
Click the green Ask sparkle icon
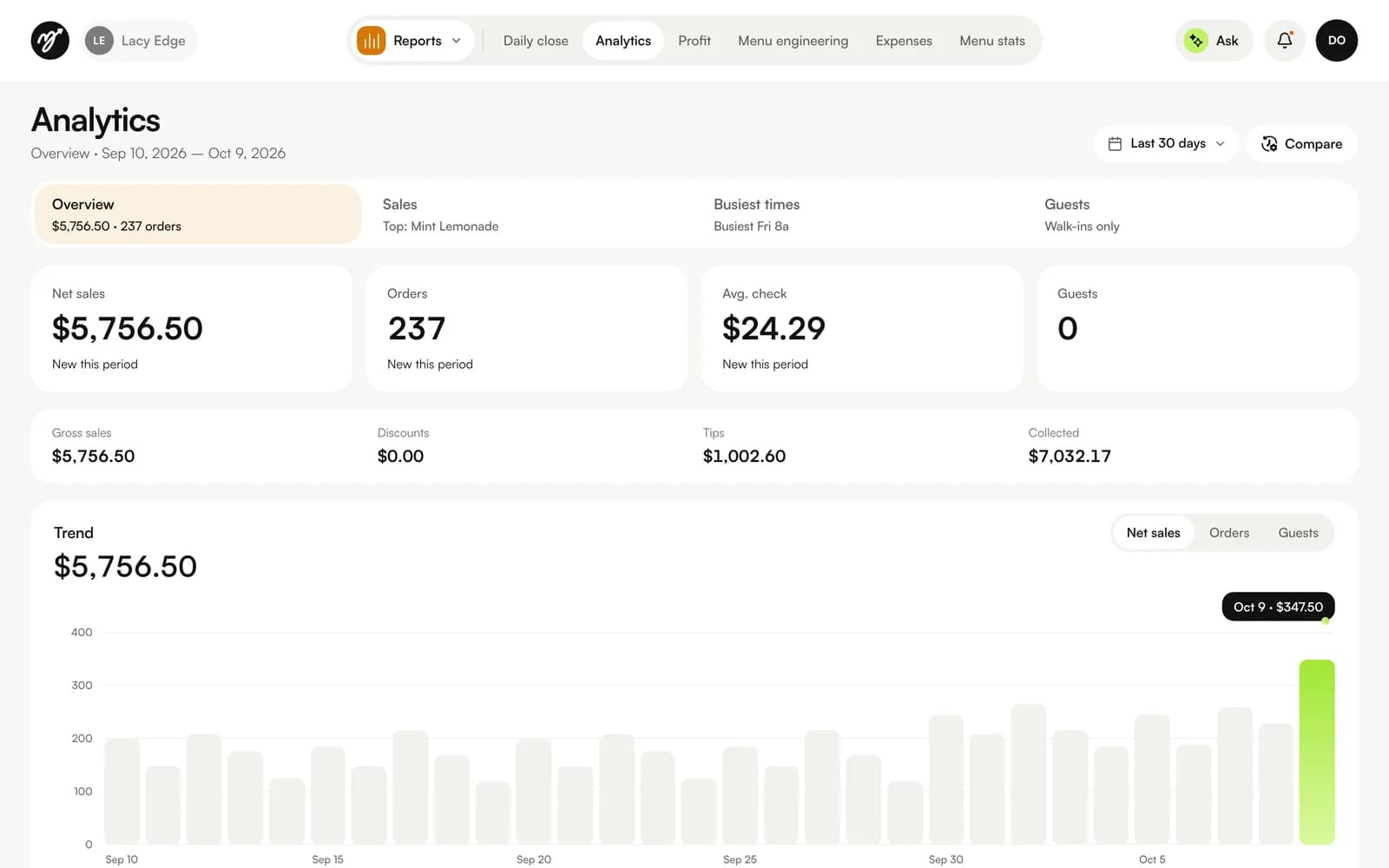pyautogui.click(x=1195, y=41)
